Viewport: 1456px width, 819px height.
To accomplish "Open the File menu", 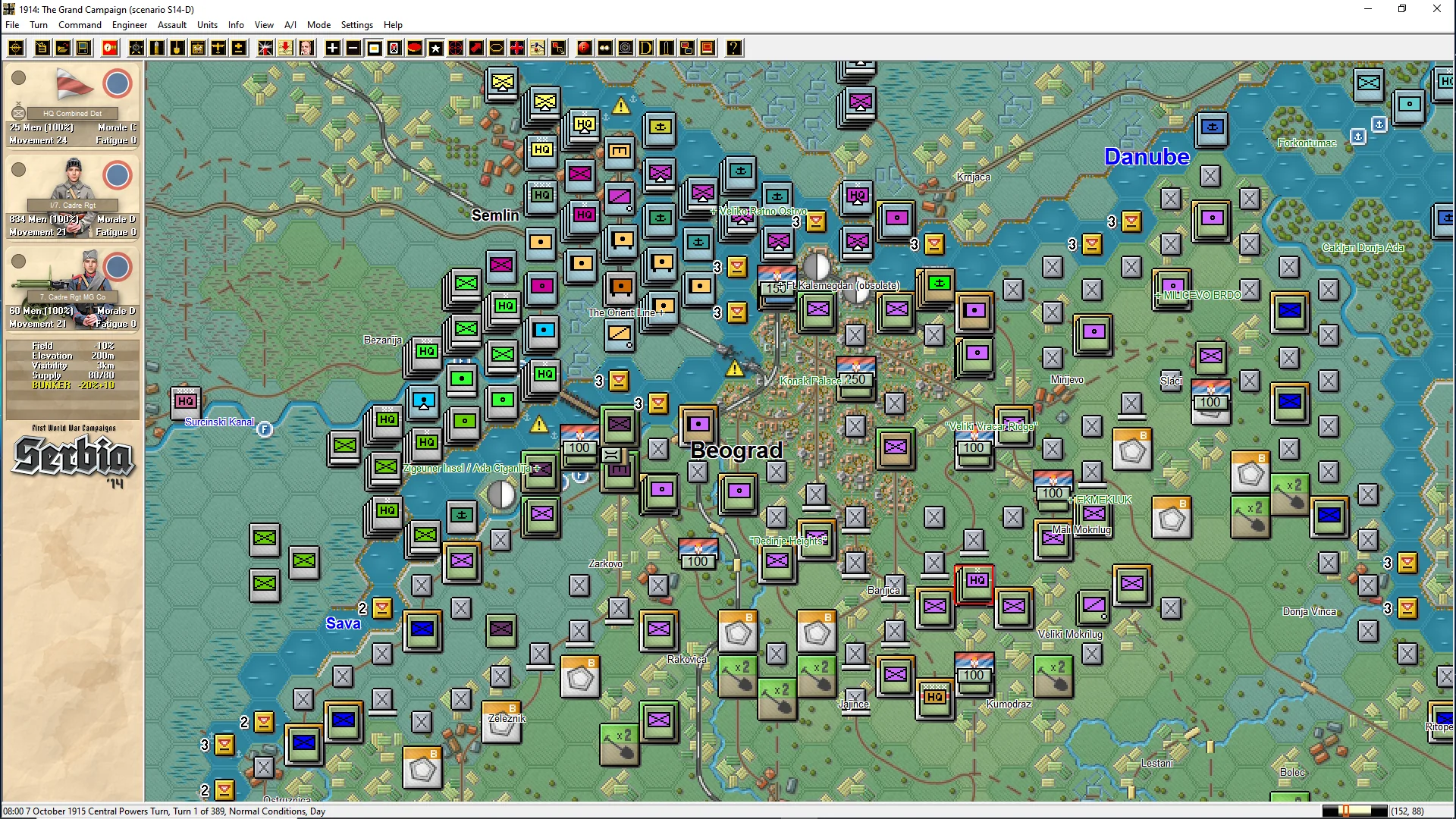I will [12, 25].
